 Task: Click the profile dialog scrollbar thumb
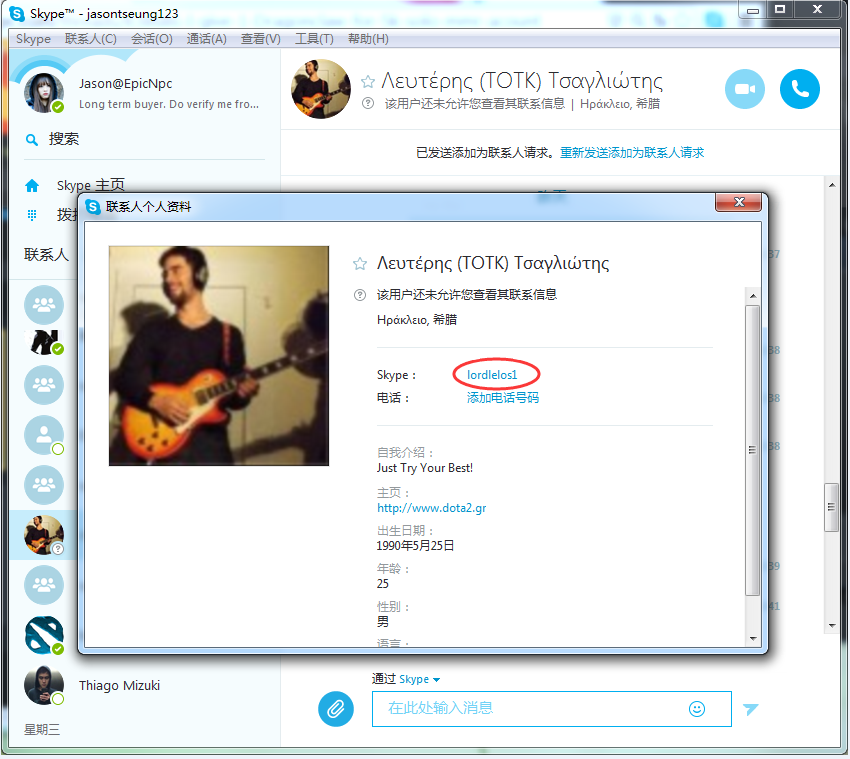click(752, 450)
